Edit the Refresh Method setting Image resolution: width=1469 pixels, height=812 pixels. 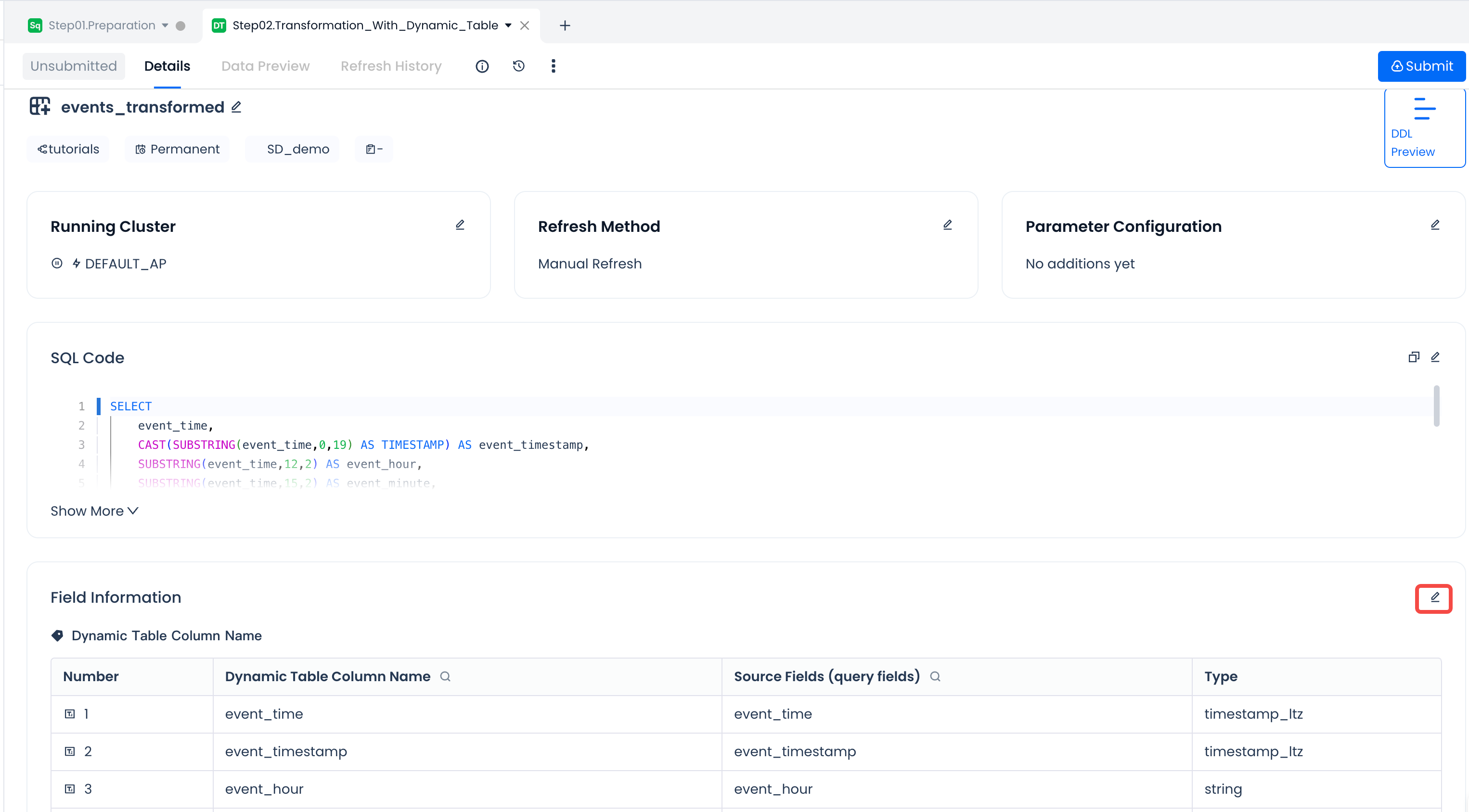pos(947,225)
